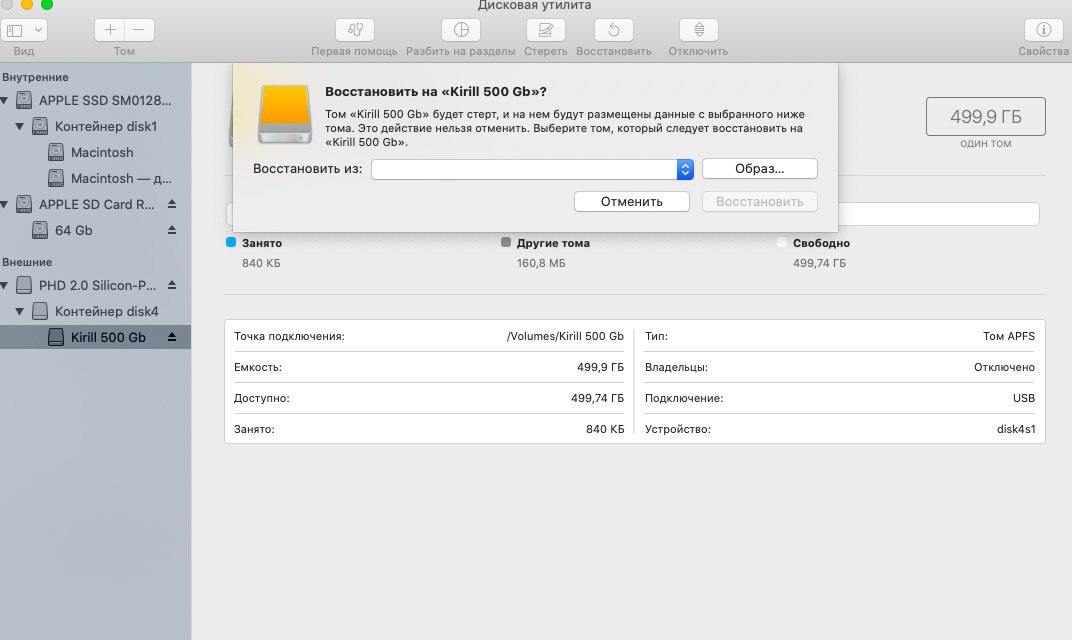Click the /Volumes/Kirill 500 Gb mount path
The image size is (1072, 640).
point(565,336)
